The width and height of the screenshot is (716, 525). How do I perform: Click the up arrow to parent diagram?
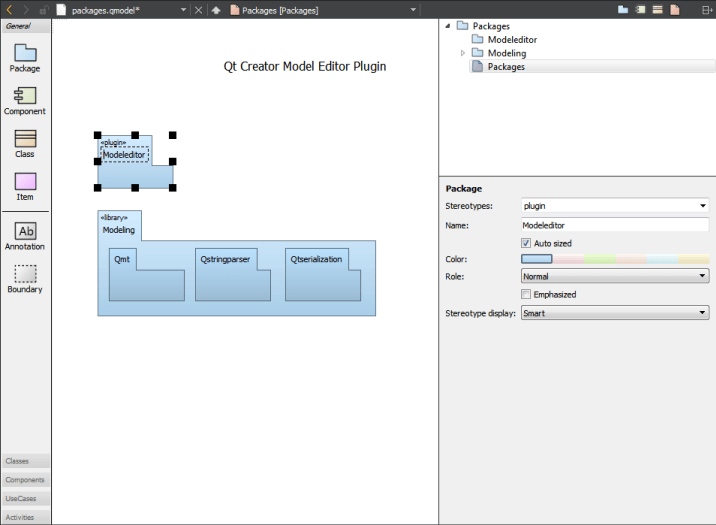click(x=216, y=10)
